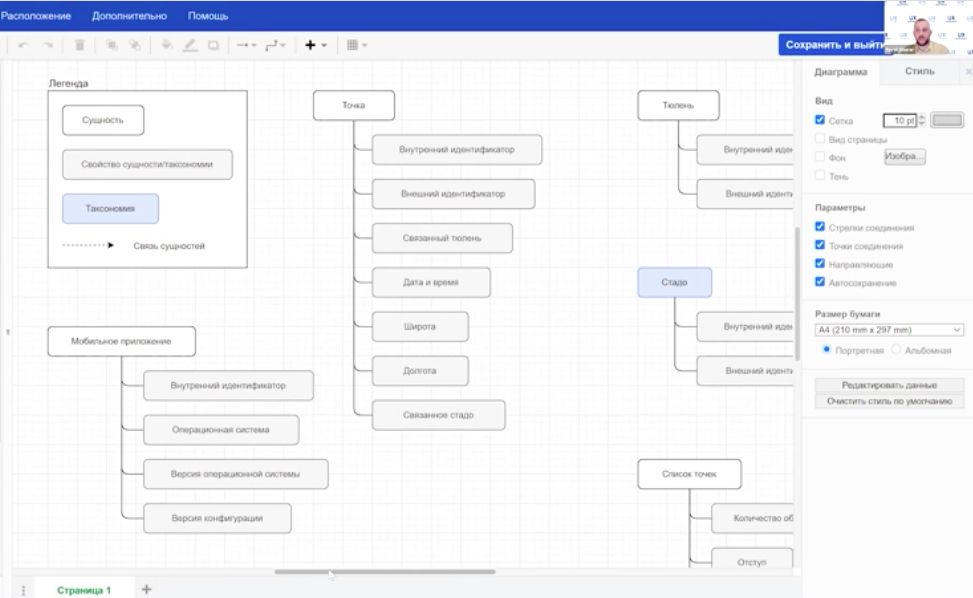Image resolution: width=973 pixels, height=598 pixels.
Task: Toggle the Сетка checkbox
Action: [x=820, y=120]
